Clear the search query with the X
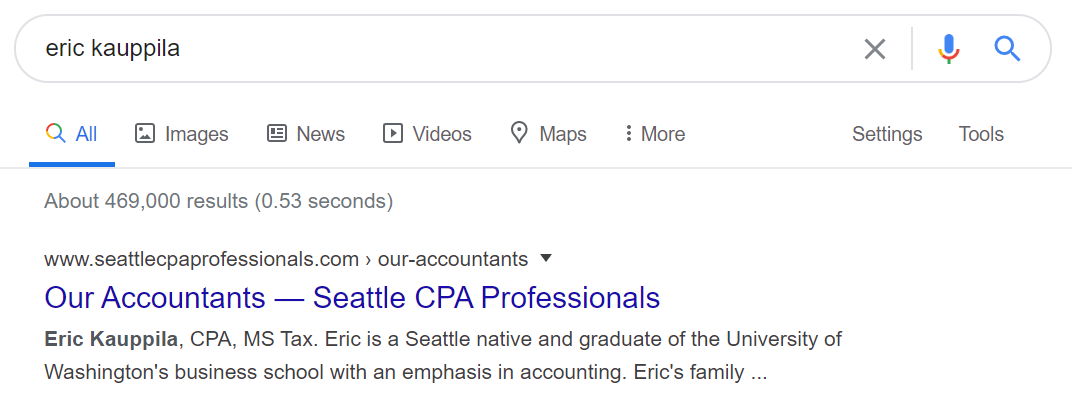The height and width of the screenshot is (406, 1072). tap(875, 49)
